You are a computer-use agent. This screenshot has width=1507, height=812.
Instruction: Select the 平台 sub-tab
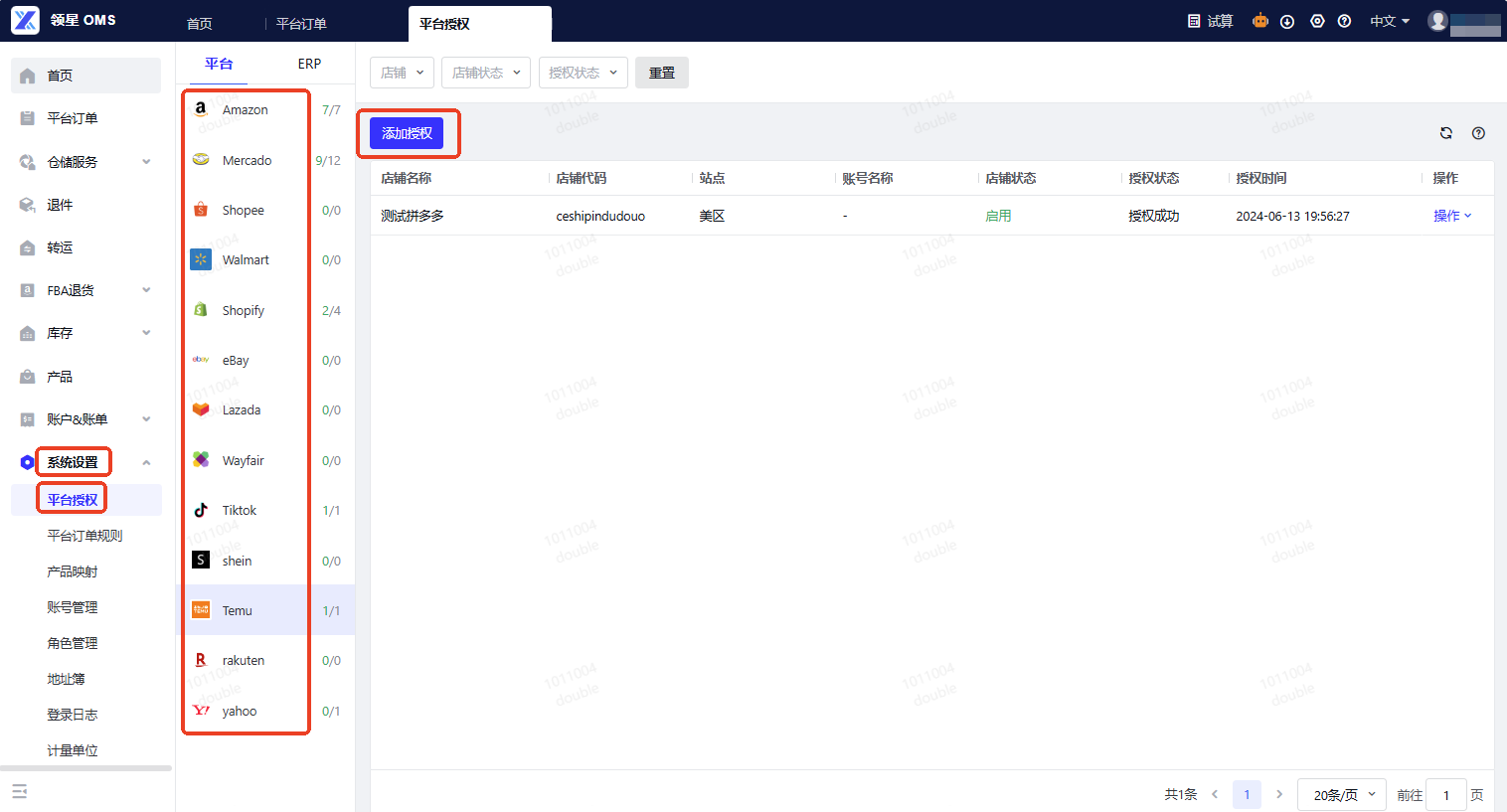pos(219,64)
